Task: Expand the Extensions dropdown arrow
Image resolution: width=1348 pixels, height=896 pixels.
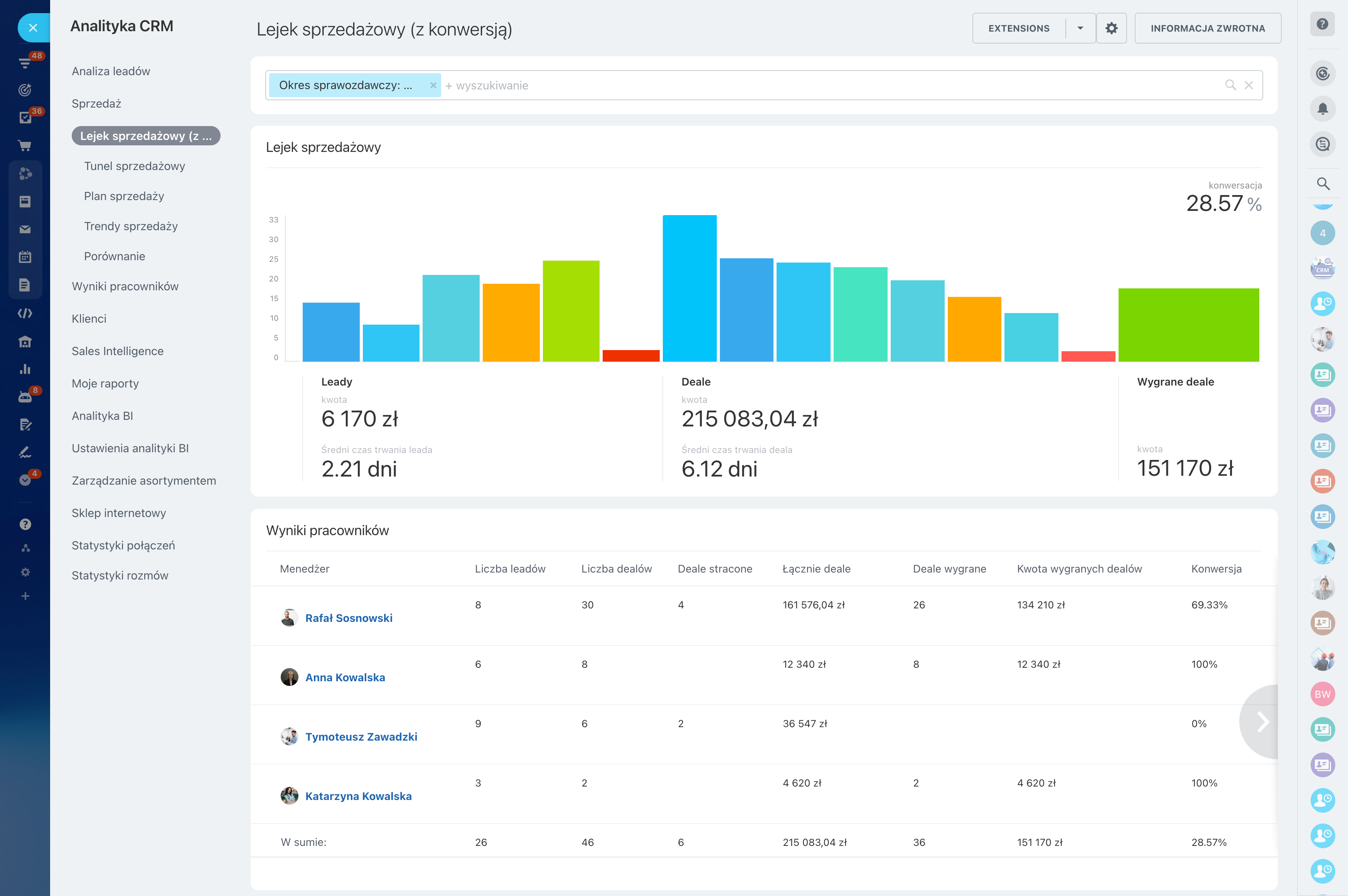Action: tap(1080, 28)
